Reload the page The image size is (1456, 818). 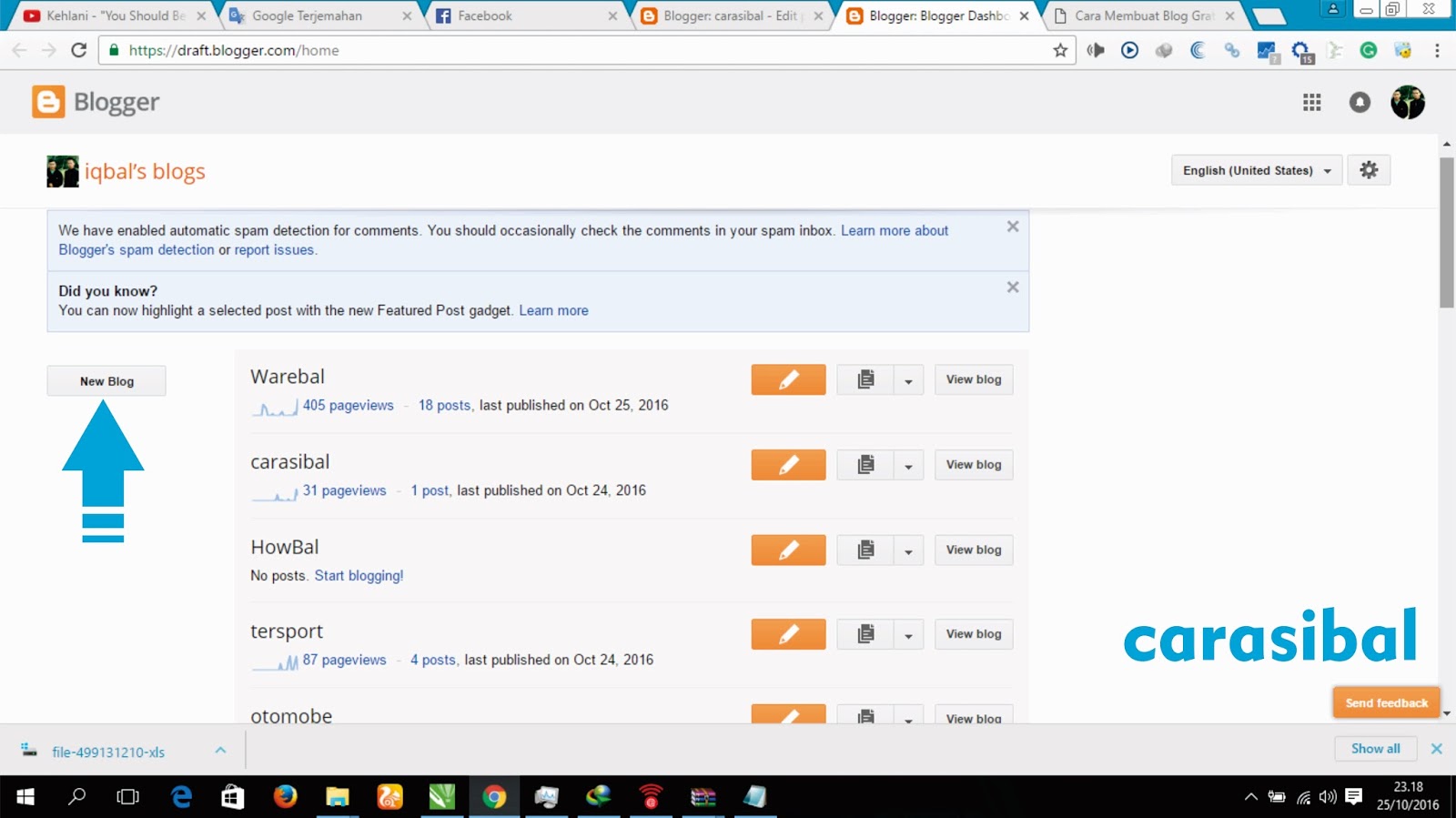coord(79,50)
